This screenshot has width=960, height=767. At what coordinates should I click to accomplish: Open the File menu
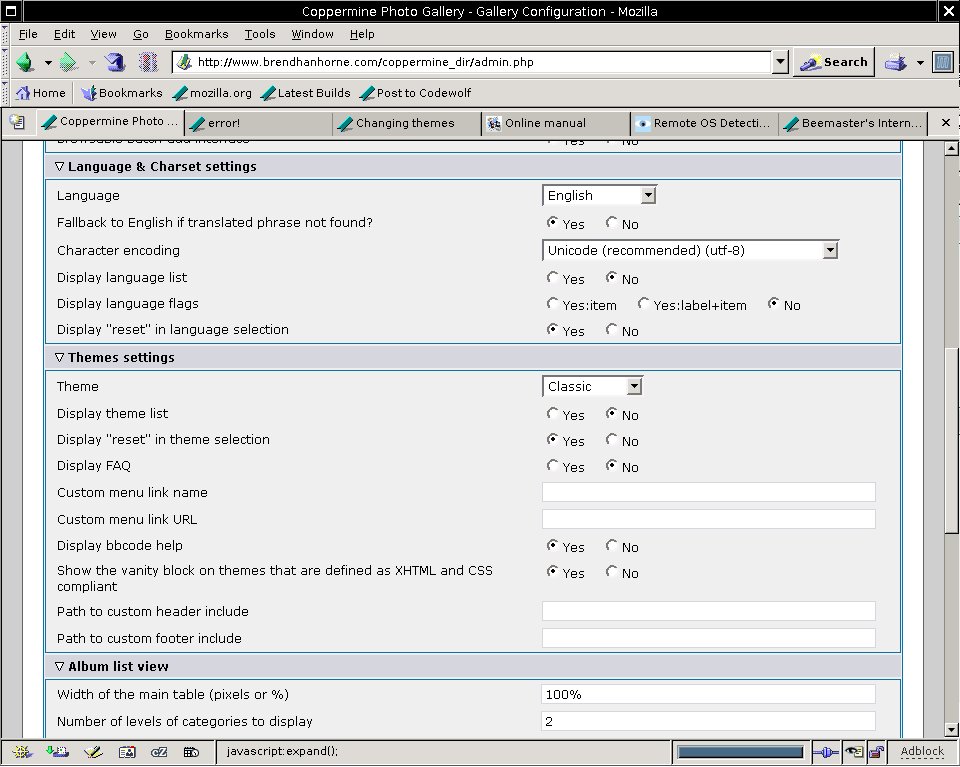[x=28, y=34]
